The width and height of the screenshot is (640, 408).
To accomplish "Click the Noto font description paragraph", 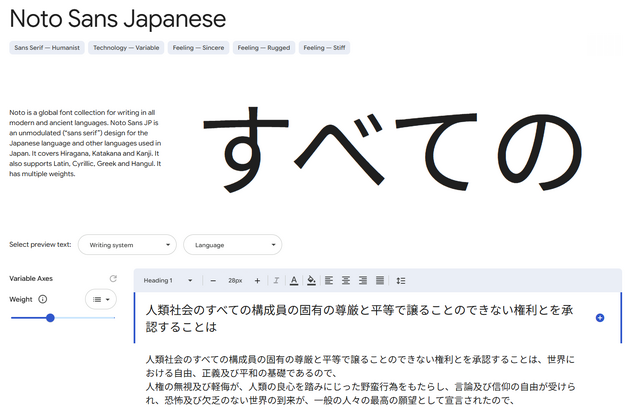I will [85, 143].
